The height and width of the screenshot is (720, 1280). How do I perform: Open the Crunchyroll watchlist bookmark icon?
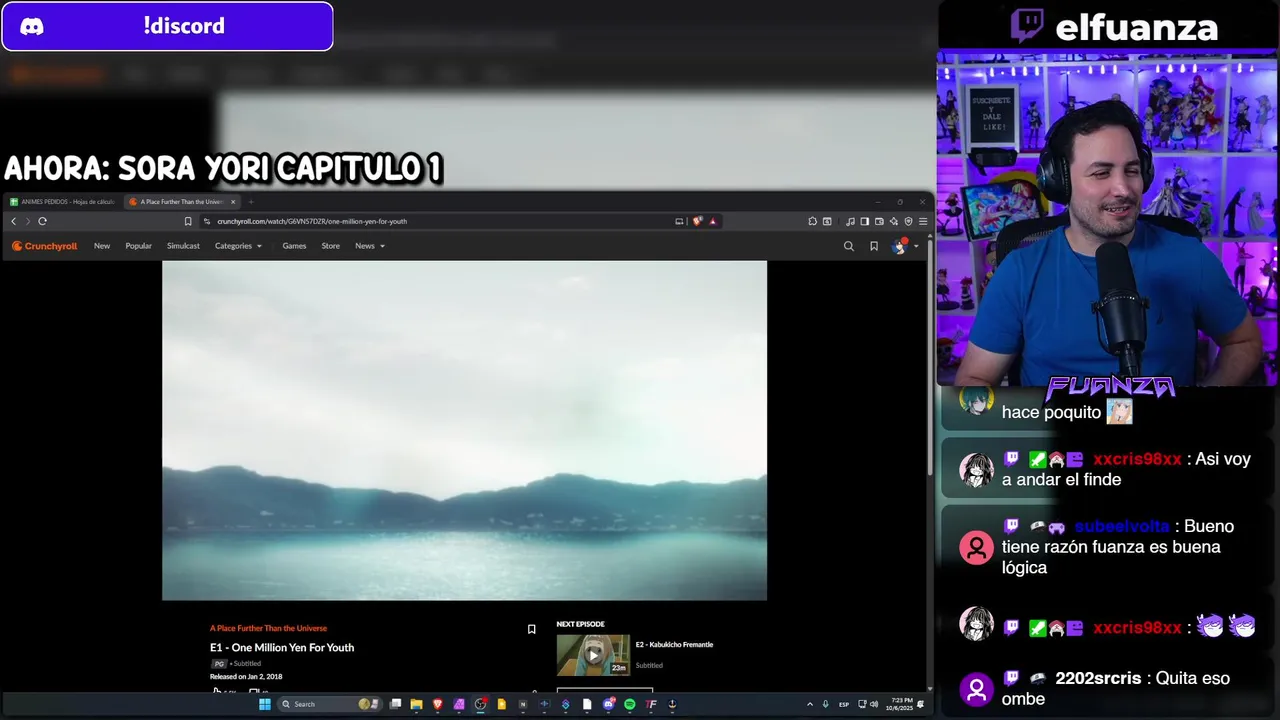pos(874,246)
